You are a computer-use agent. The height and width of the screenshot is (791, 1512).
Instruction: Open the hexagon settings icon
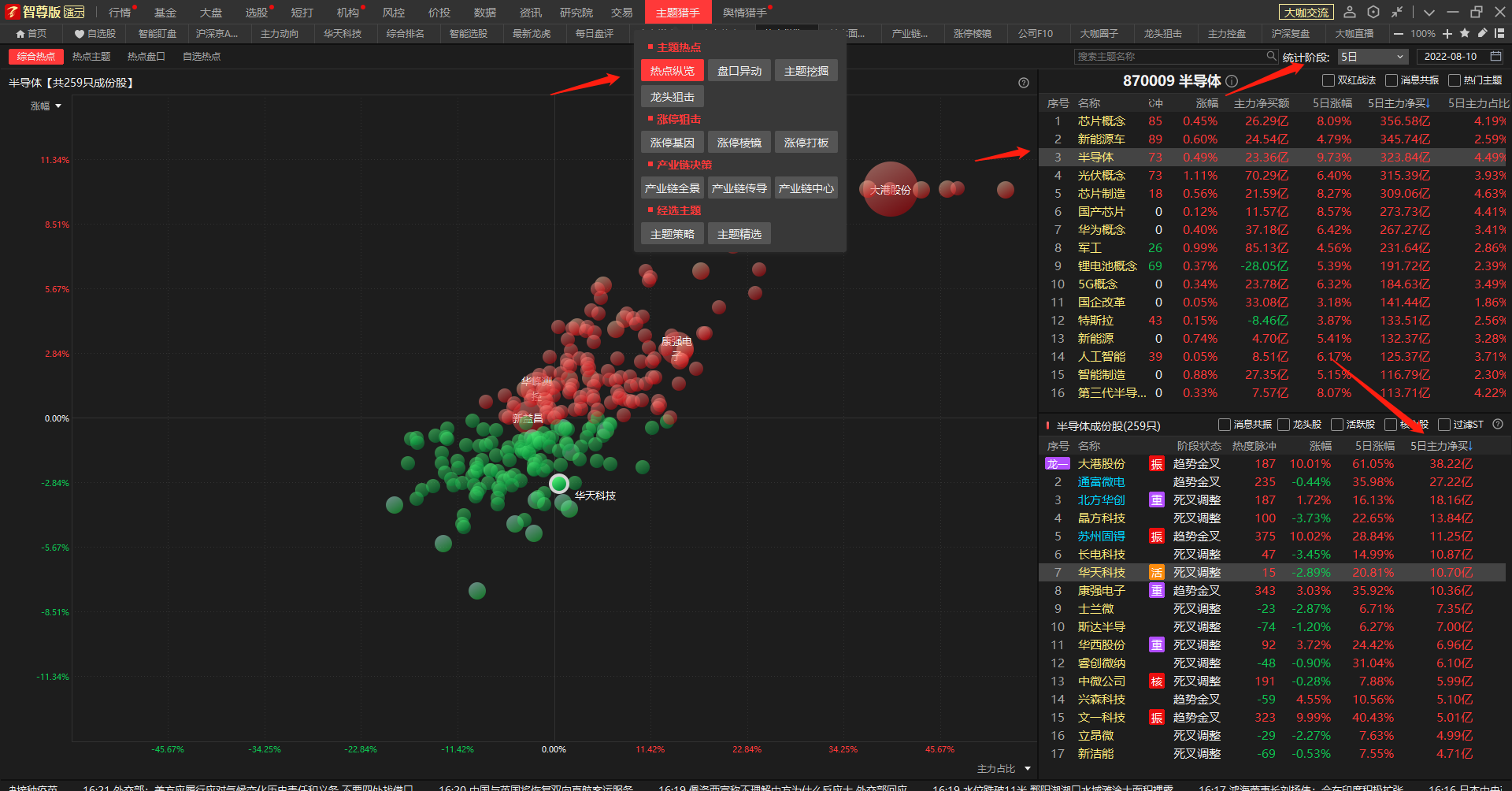[1373, 12]
